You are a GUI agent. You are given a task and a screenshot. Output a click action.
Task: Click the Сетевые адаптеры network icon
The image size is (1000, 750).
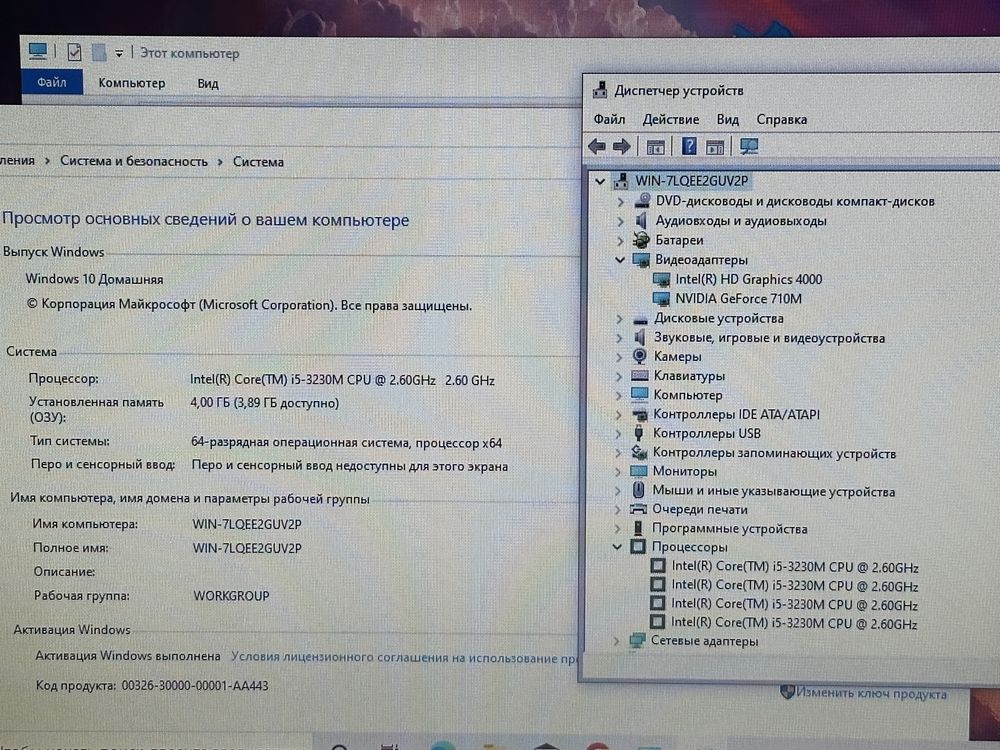click(636, 640)
